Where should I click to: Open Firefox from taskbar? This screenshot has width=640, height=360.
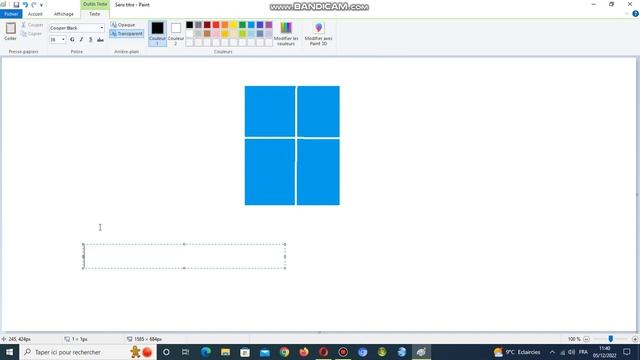click(304, 352)
